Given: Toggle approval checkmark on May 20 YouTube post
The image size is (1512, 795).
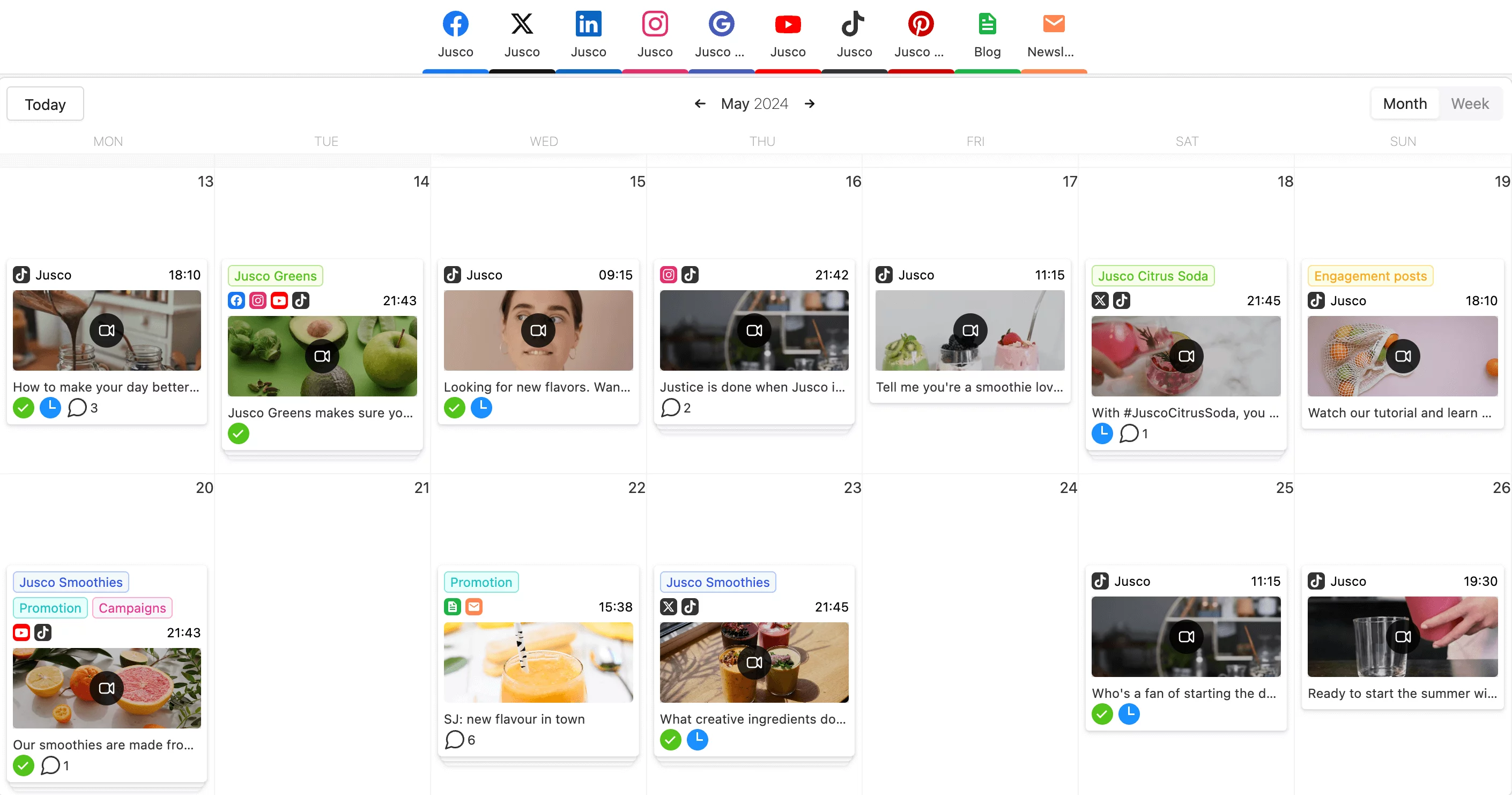Looking at the screenshot, I should click(23, 765).
